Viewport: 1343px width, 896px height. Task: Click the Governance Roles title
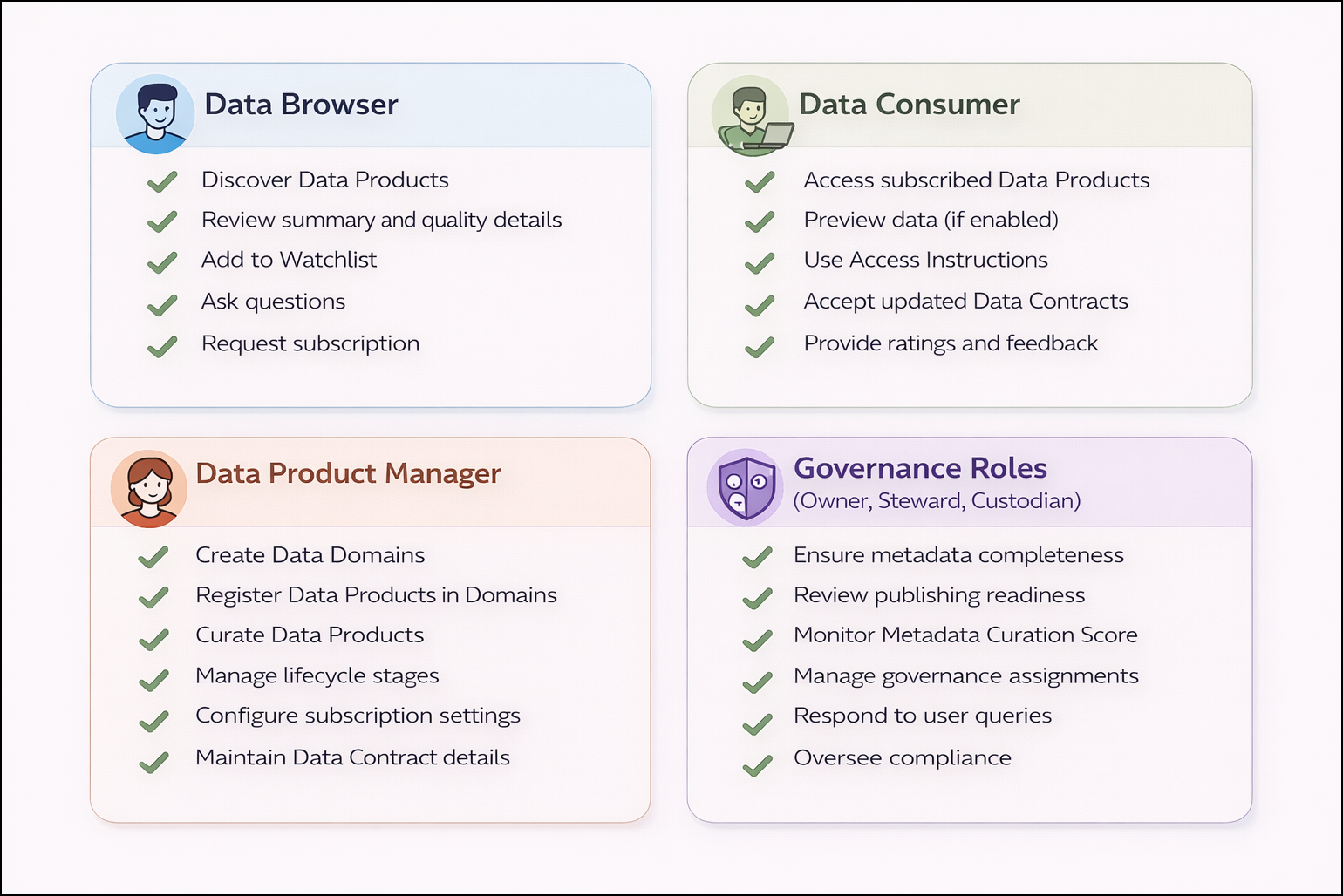pyautogui.click(x=920, y=468)
